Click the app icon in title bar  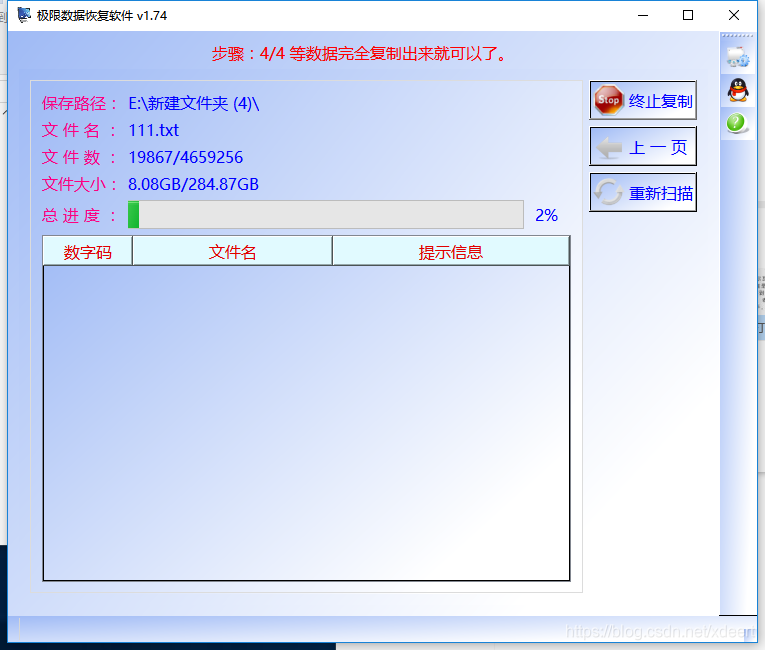pyautogui.click(x=24, y=15)
